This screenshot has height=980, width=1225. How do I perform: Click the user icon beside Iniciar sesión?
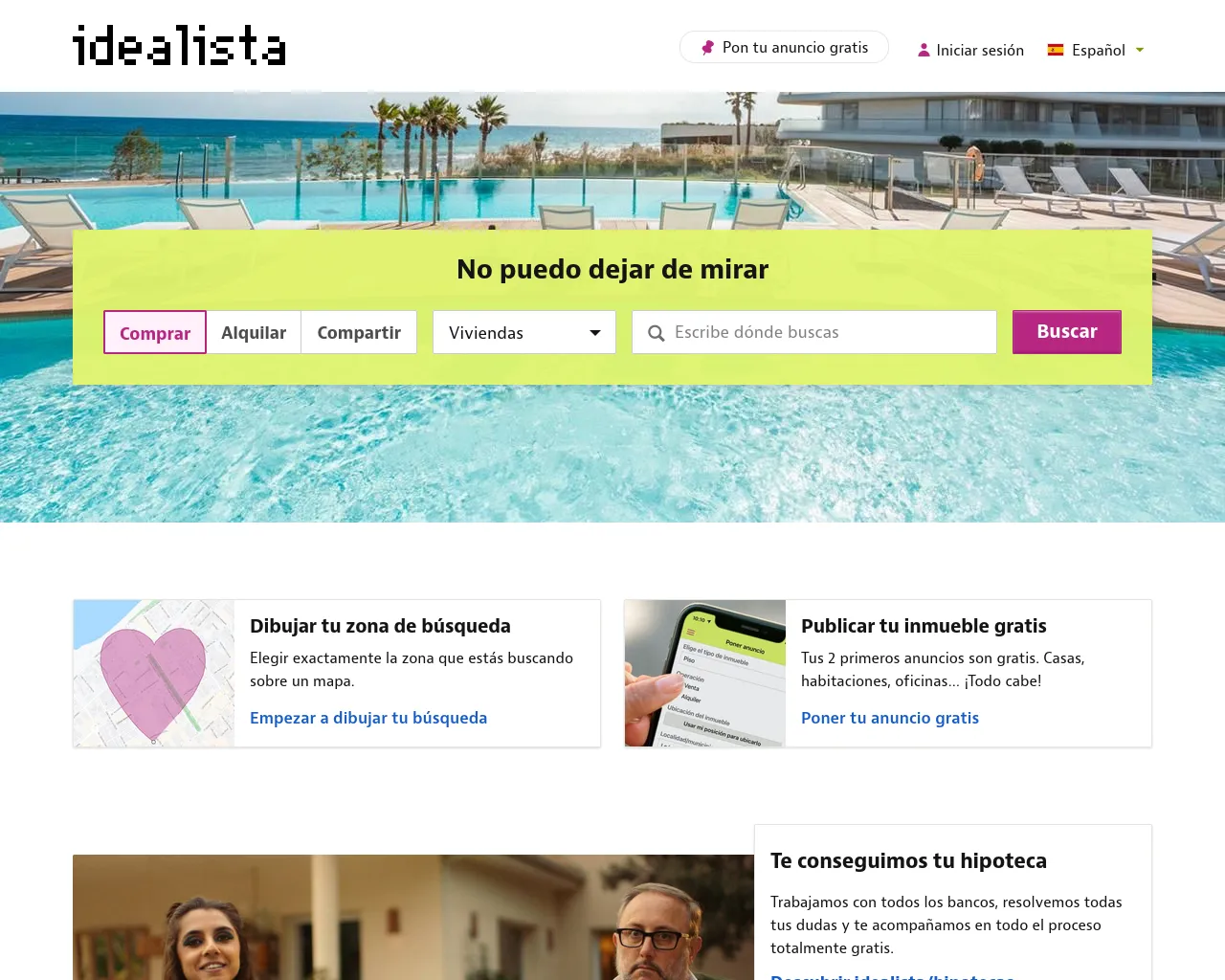pyautogui.click(x=924, y=50)
